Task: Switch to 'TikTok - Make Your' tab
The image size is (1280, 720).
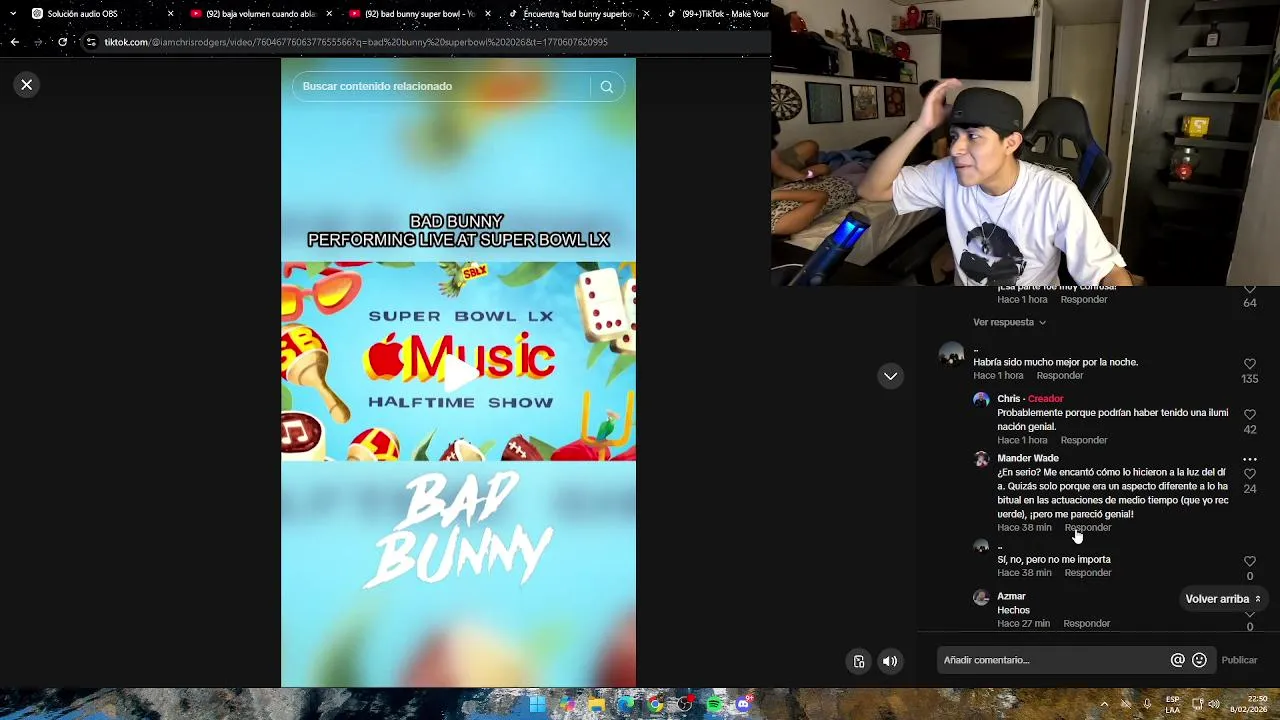Action: click(x=715, y=14)
